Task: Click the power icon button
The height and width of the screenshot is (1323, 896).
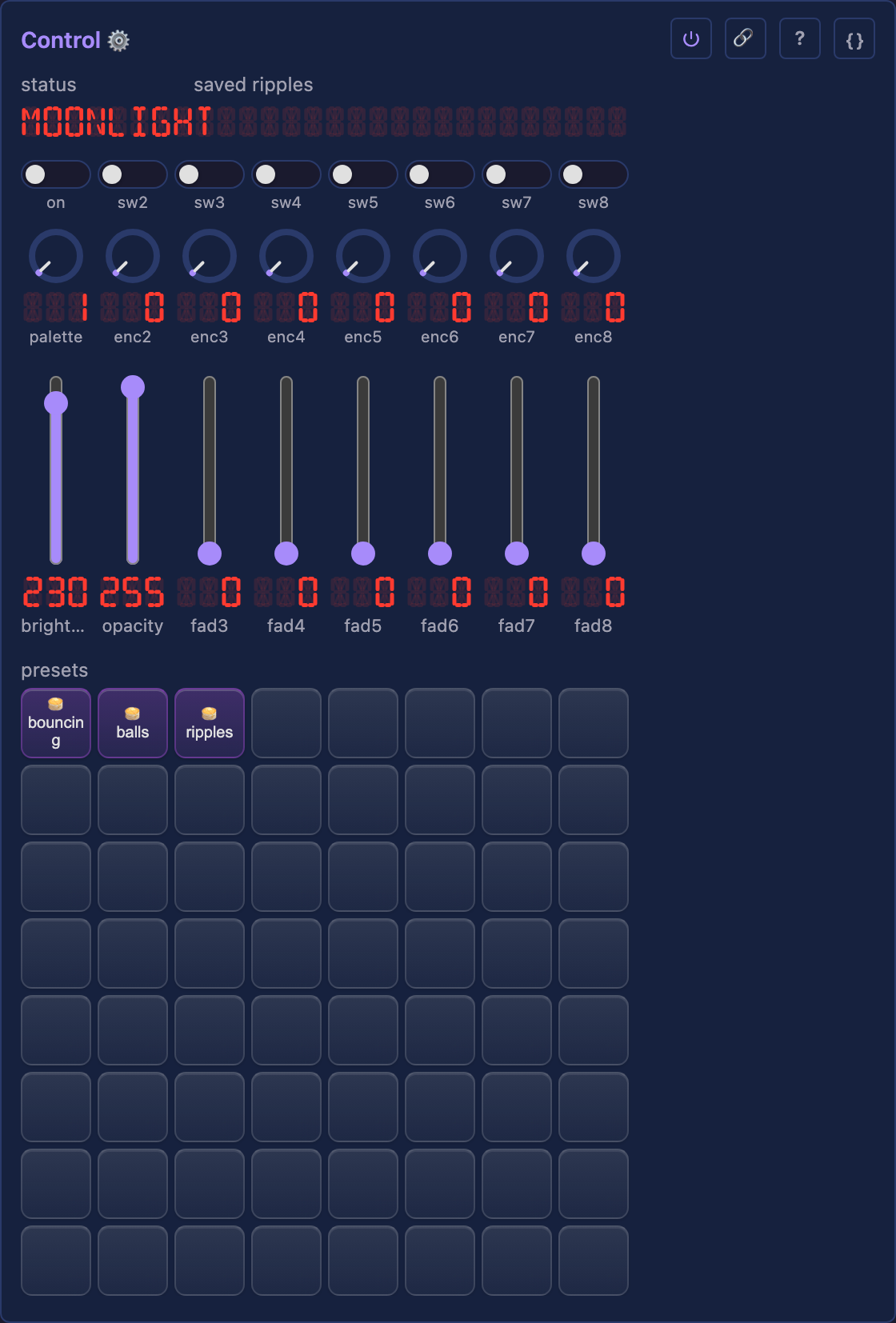Action: pyautogui.click(x=691, y=39)
